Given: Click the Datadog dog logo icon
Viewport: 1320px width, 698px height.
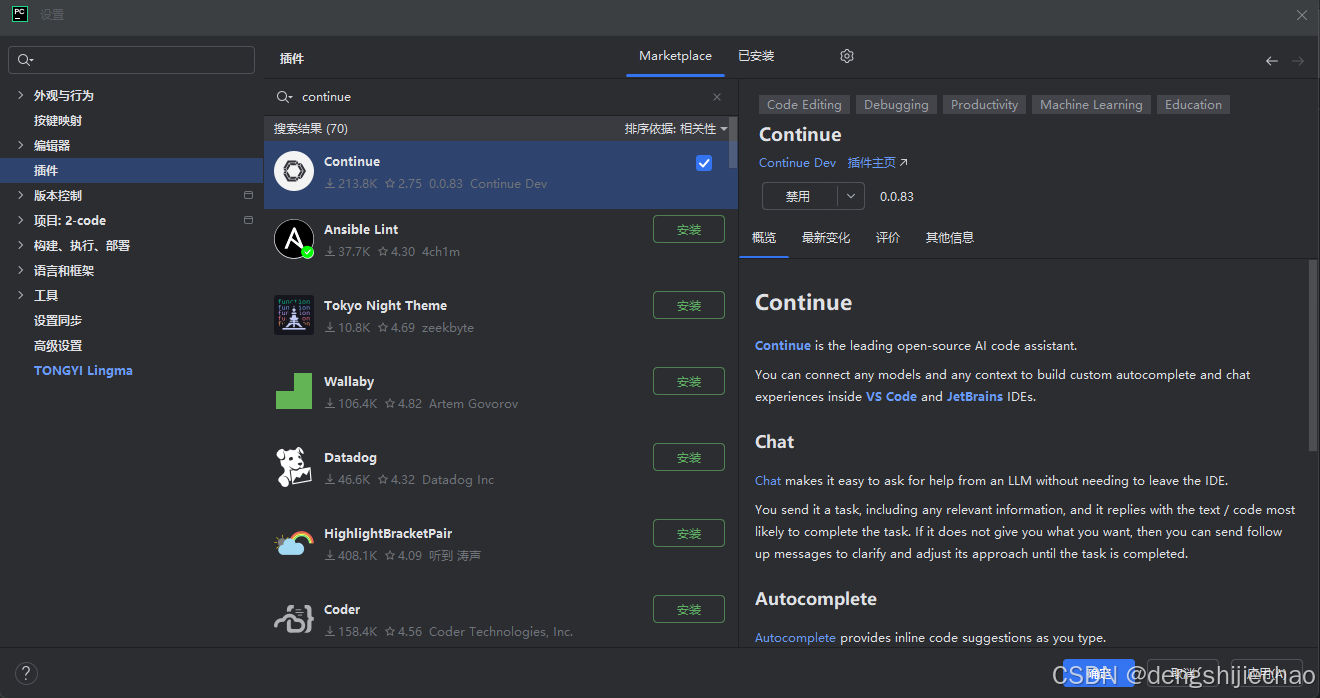Looking at the screenshot, I should (x=294, y=467).
